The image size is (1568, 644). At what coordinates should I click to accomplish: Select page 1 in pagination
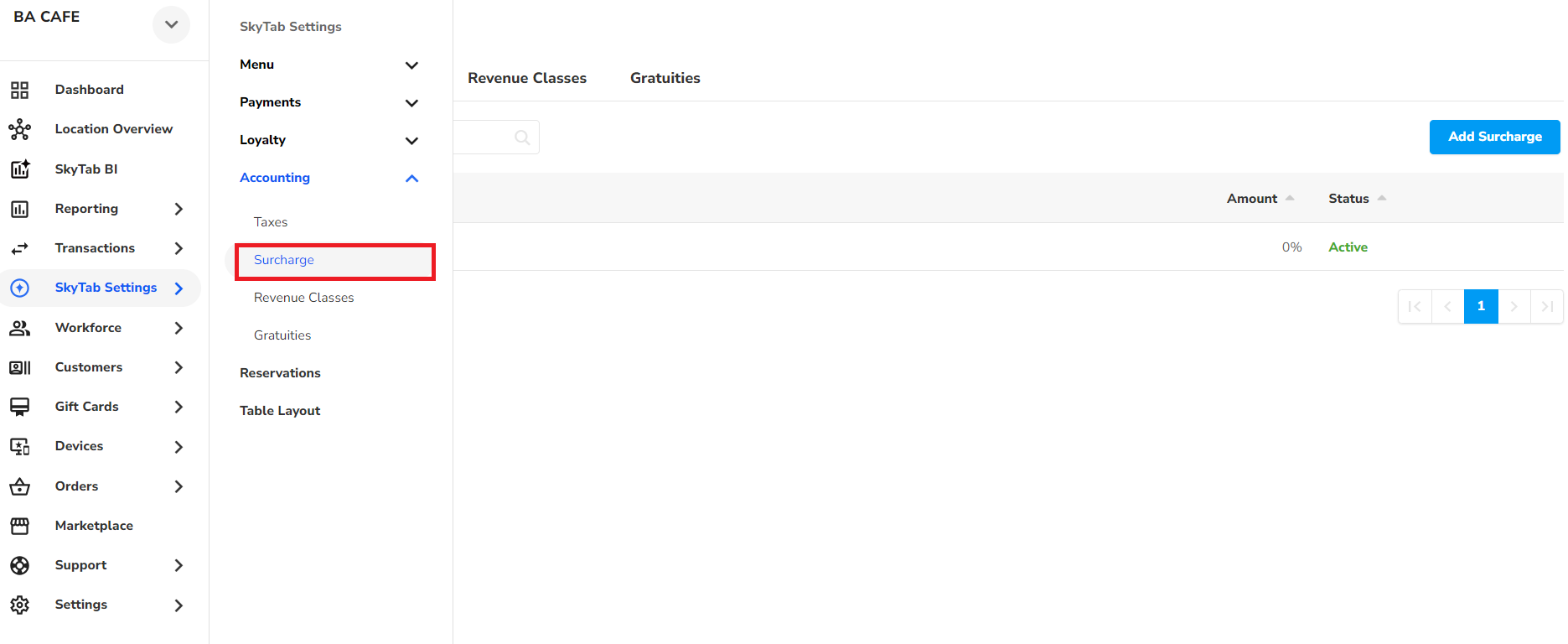coord(1480,306)
